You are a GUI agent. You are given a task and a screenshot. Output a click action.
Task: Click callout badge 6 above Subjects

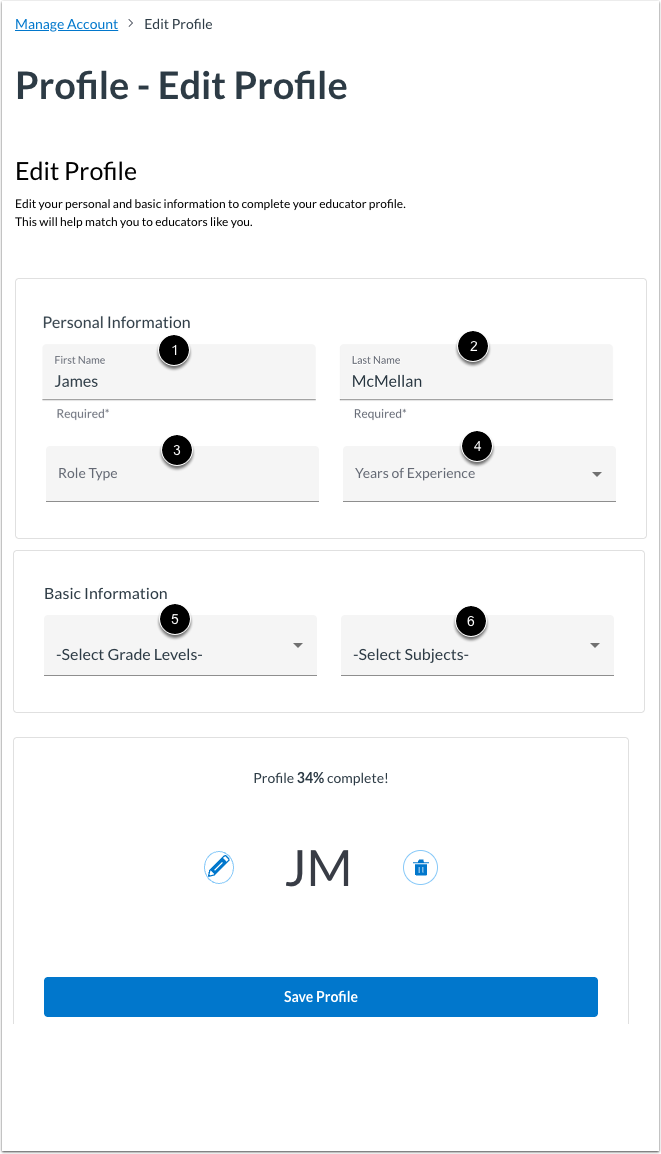pyautogui.click(x=471, y=620)
